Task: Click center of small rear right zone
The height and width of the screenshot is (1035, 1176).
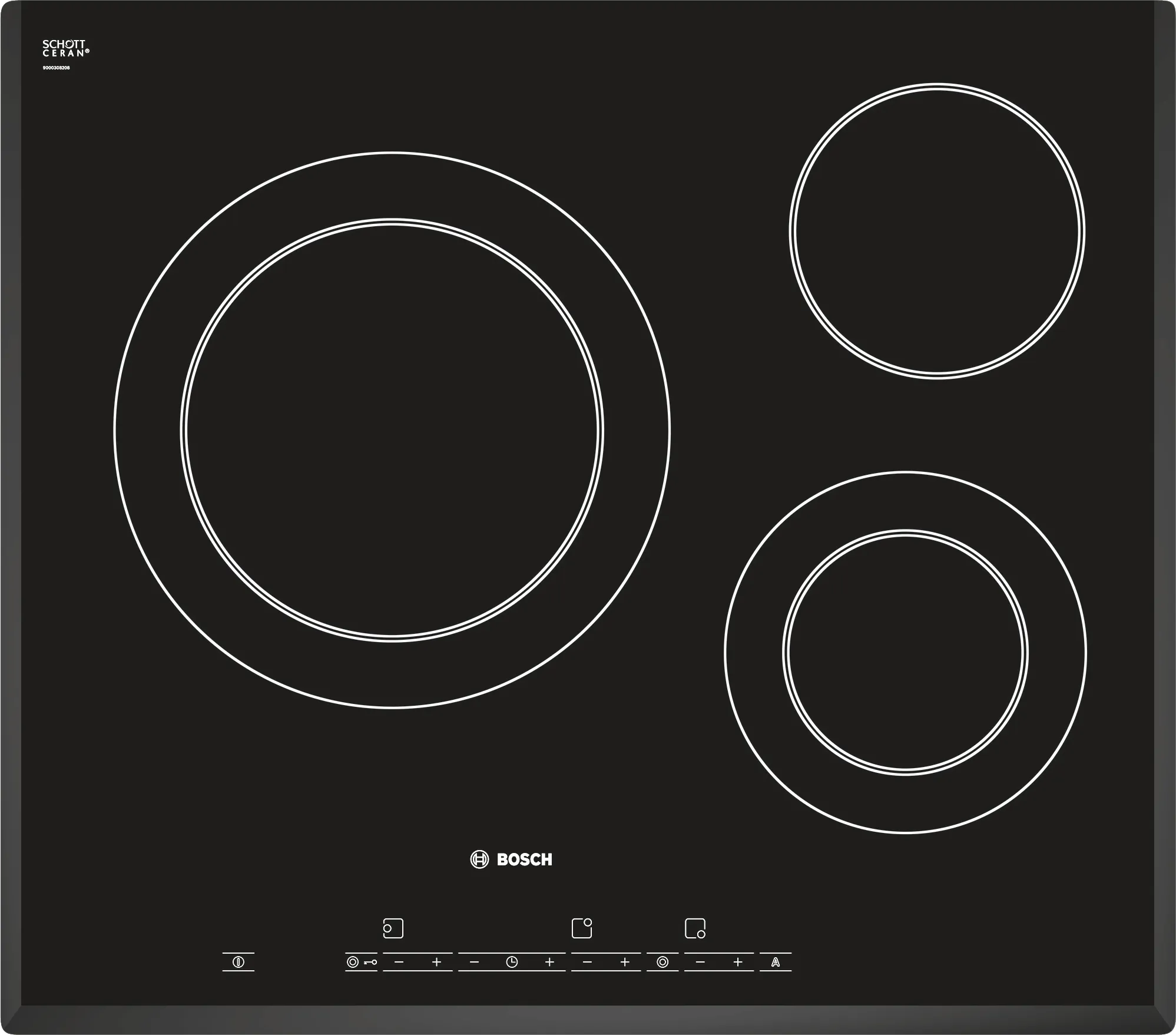Action: click(937, 230)
